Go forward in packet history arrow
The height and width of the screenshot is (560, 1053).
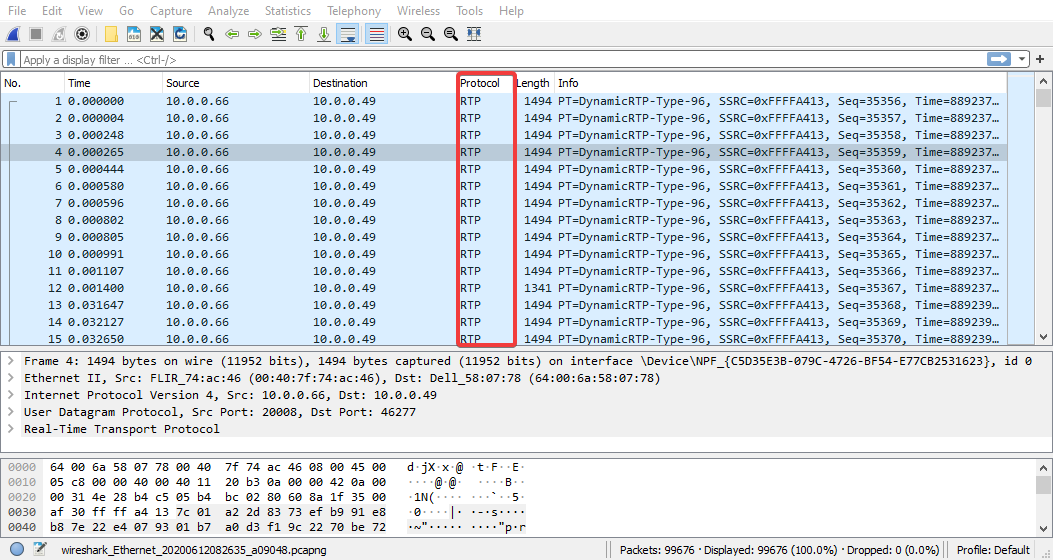click(x=255, y=34)
